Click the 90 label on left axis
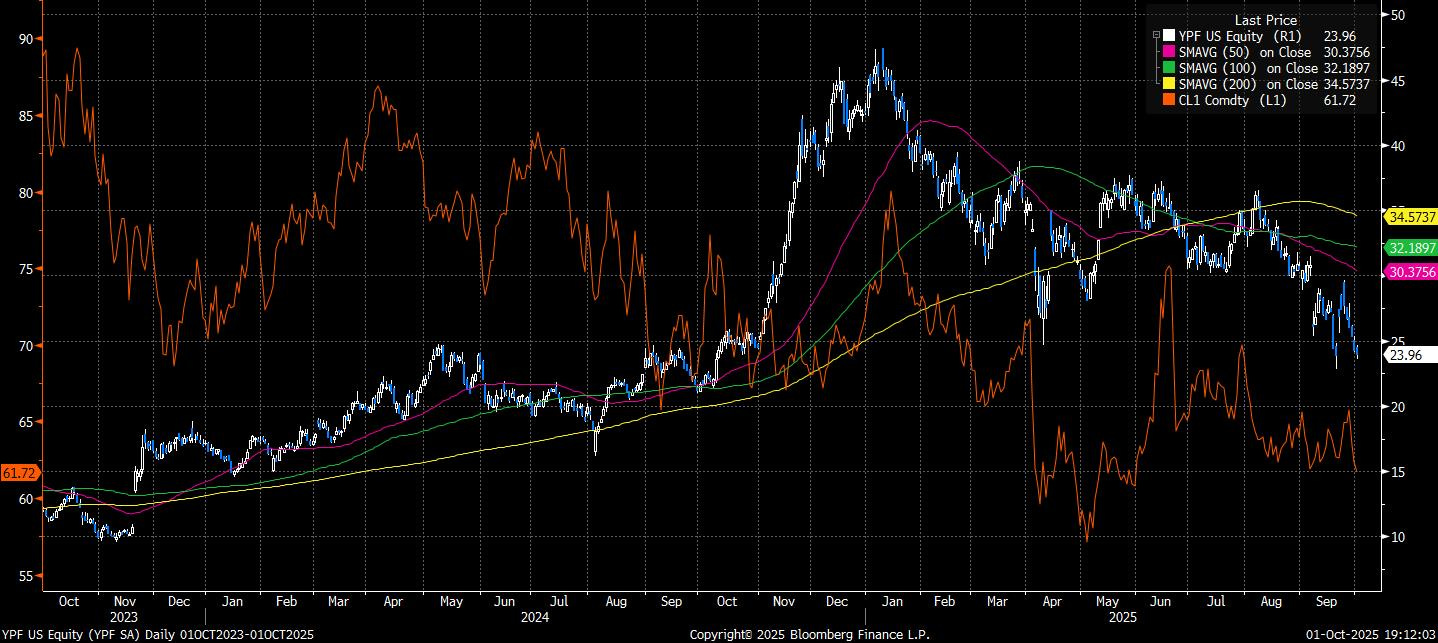1438x643 pixels. click(26, 39)
